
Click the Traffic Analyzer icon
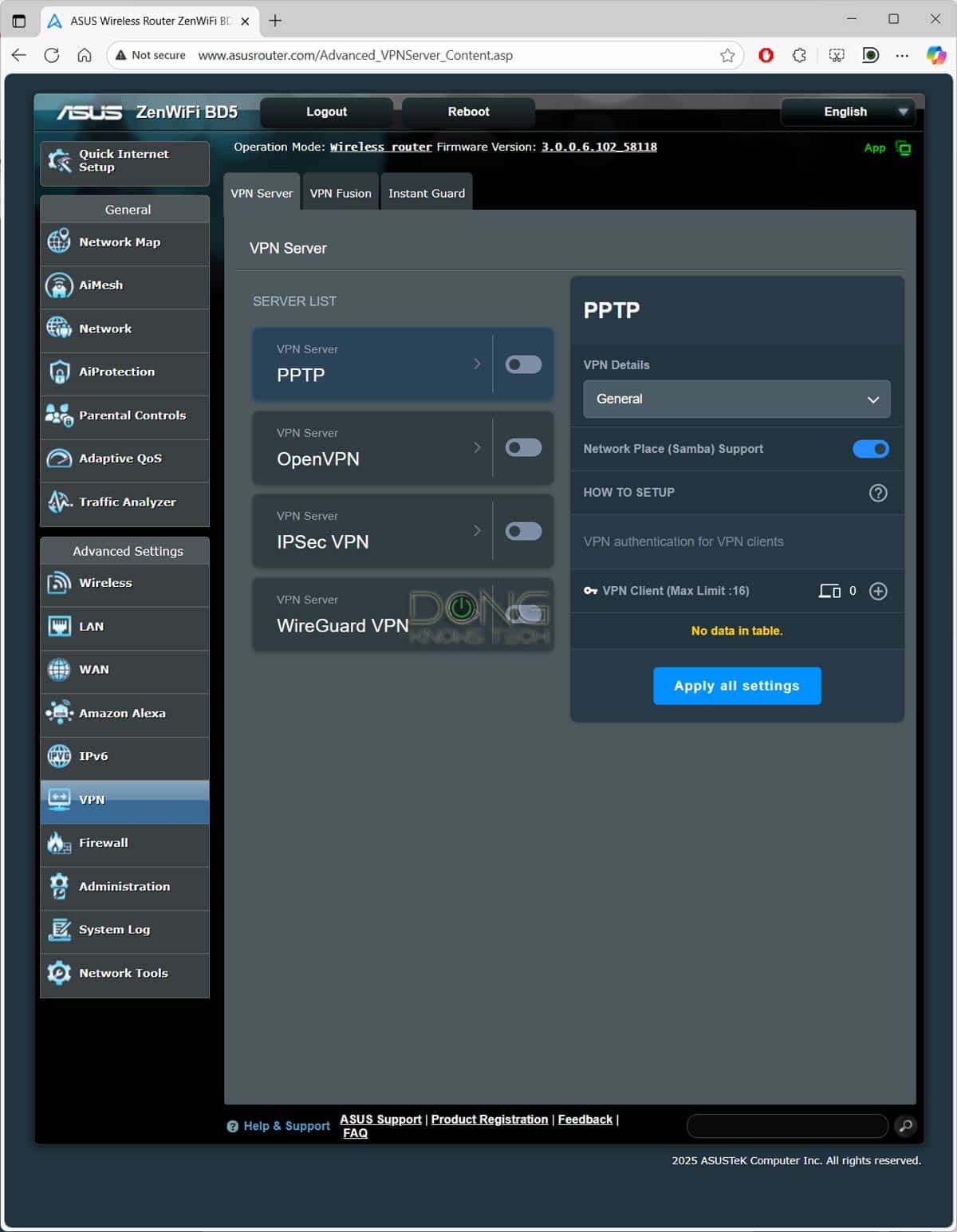click(59, 502)
